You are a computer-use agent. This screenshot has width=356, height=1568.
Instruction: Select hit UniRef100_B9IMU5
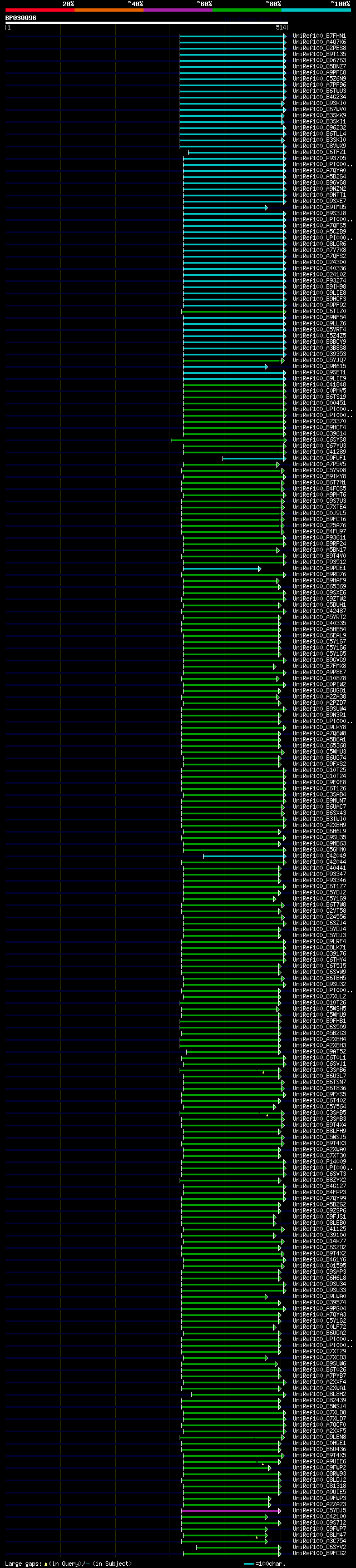click(319, 207)
